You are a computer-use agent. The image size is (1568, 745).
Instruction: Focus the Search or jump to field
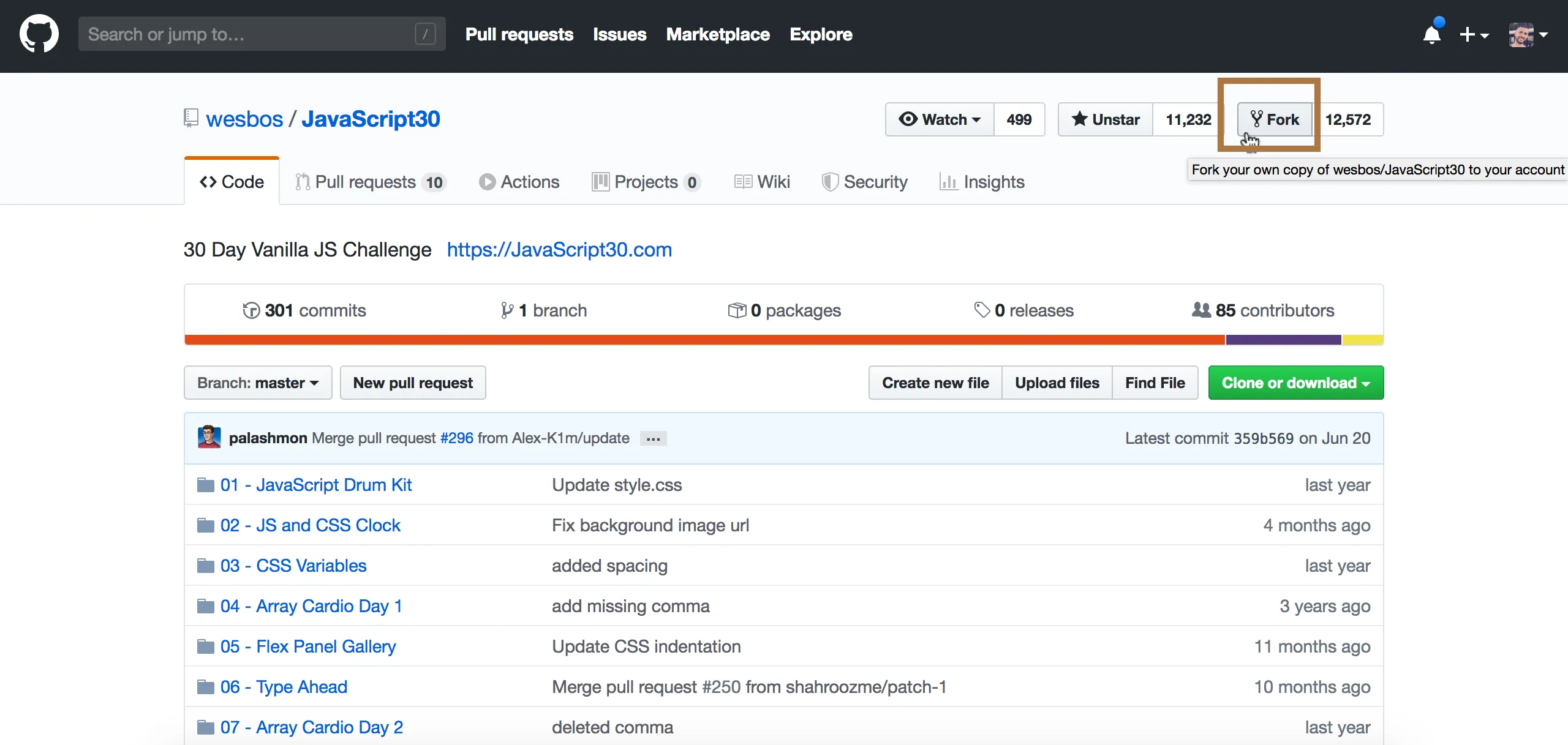point(262,34)
